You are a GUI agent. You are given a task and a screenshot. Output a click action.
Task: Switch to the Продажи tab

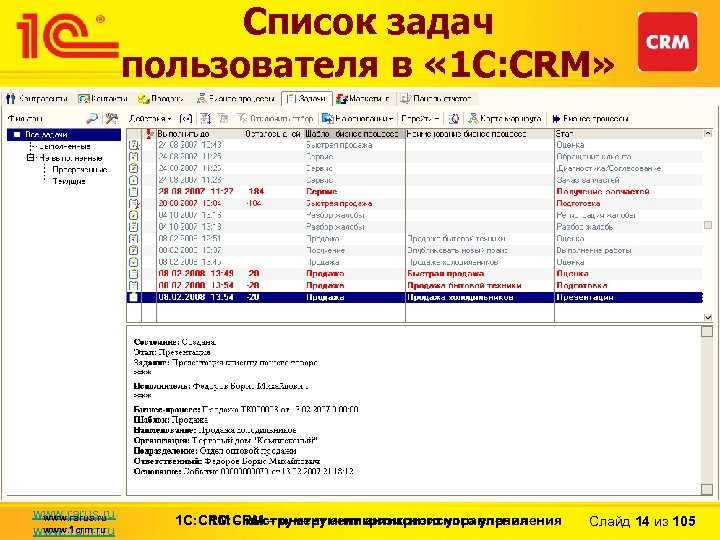(161, 99)
